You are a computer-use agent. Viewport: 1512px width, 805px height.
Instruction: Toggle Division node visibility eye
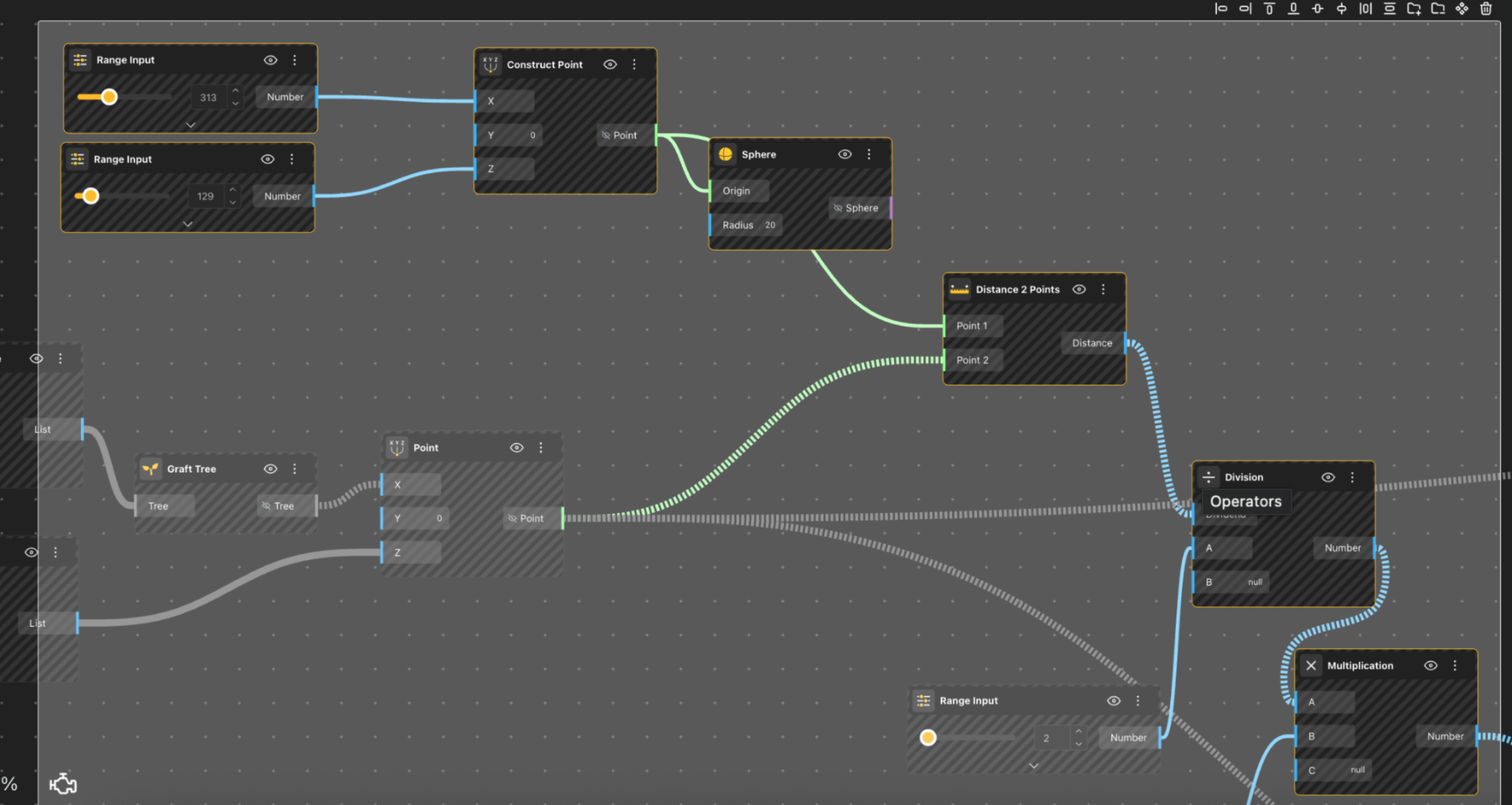[x=1328, y=477]
